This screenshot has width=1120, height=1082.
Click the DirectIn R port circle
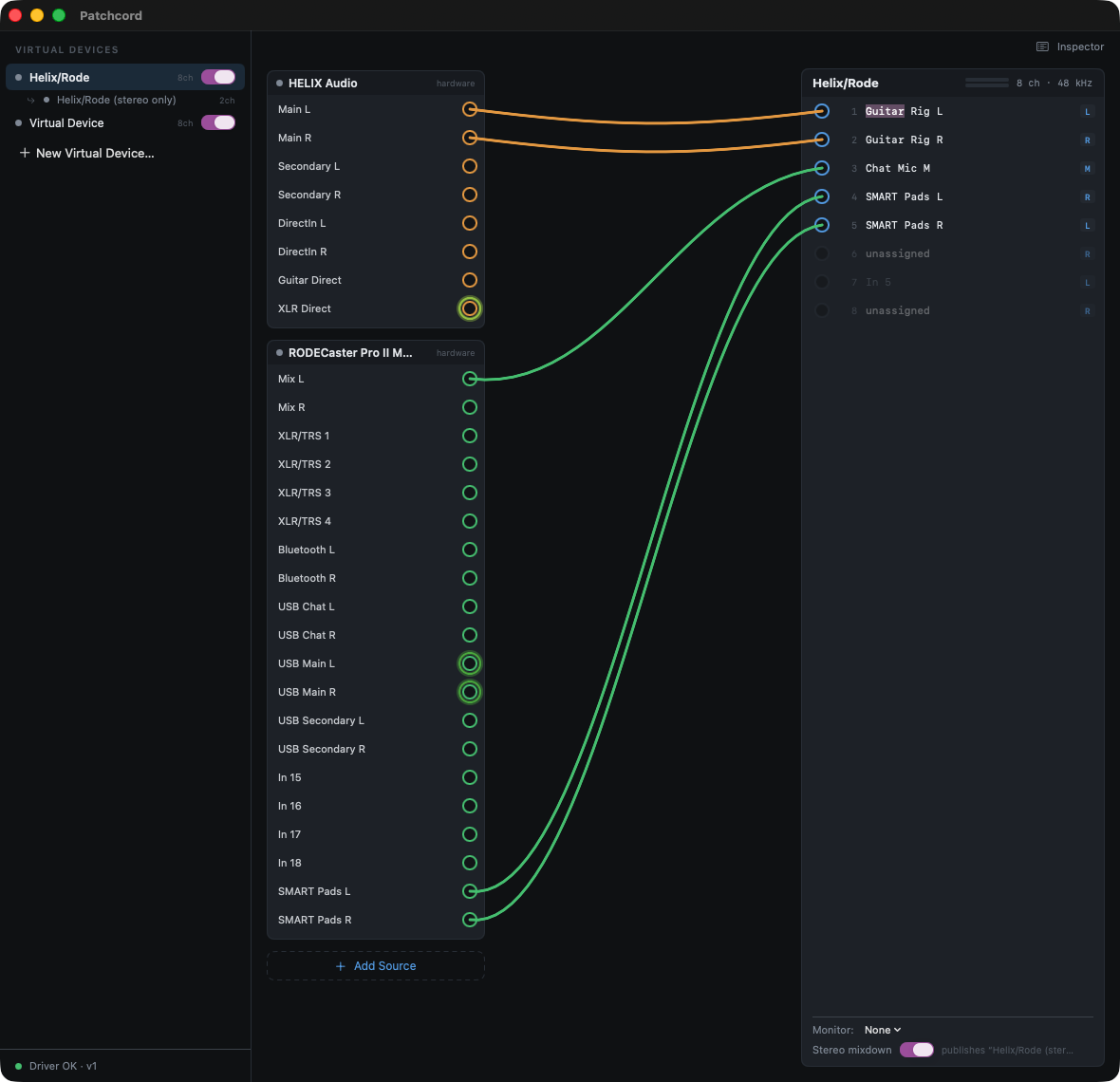point(469,252)
